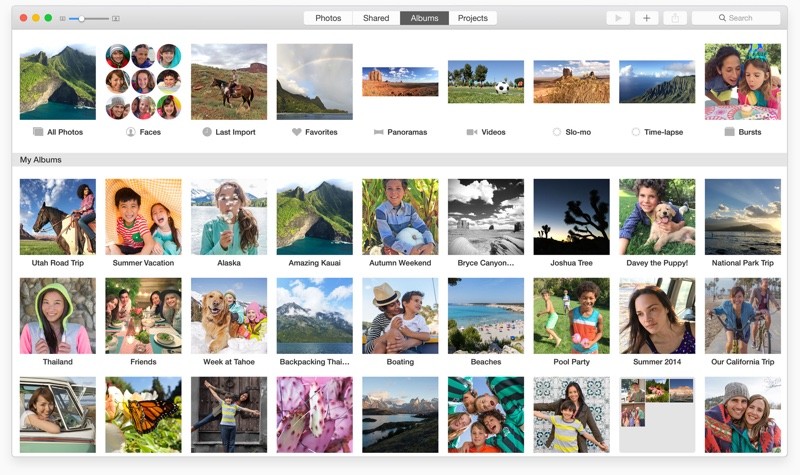Click the plus add button
The image size is (800, 475).
646,18
